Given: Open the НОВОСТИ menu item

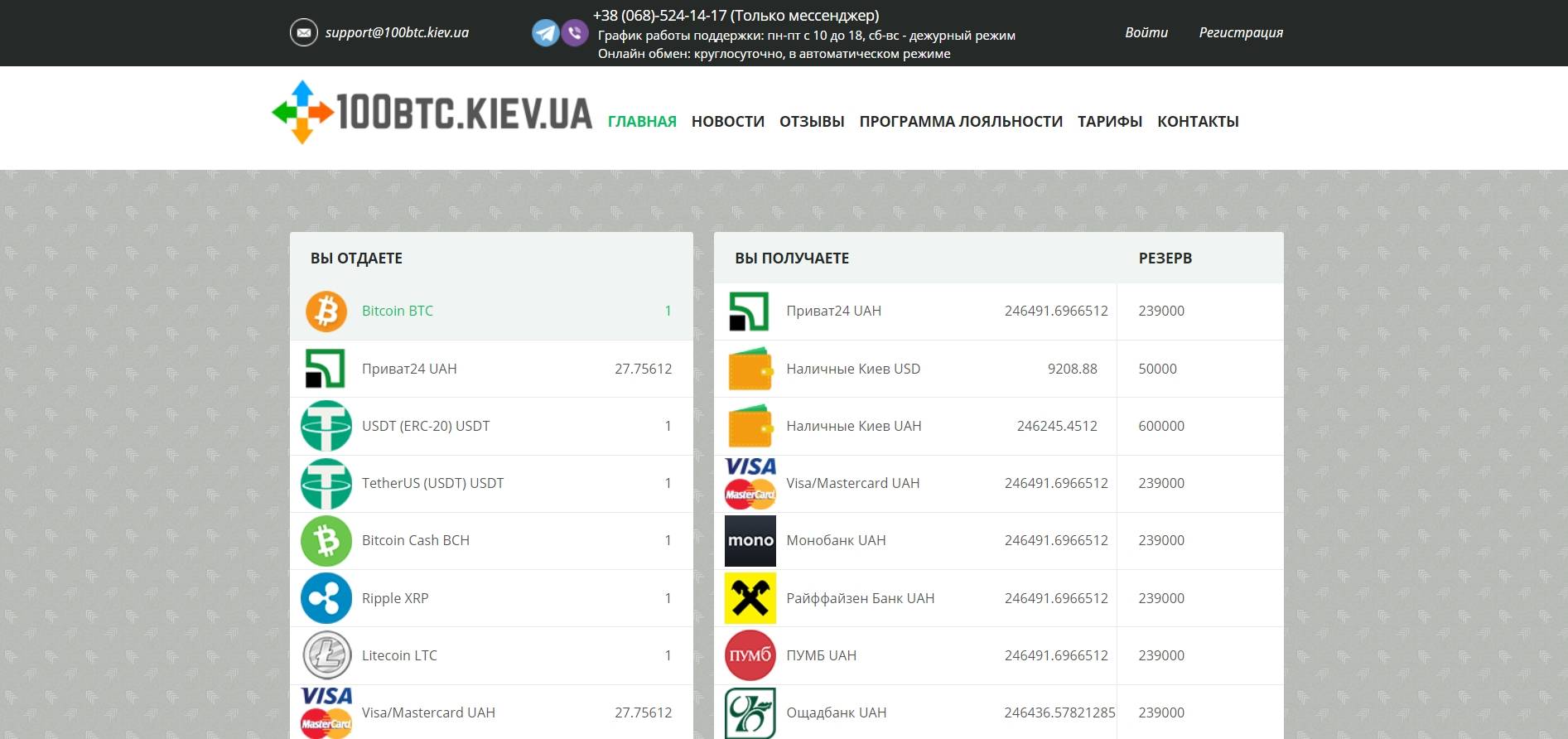Looking at the screenshot, I should click(x=728, y=122).
